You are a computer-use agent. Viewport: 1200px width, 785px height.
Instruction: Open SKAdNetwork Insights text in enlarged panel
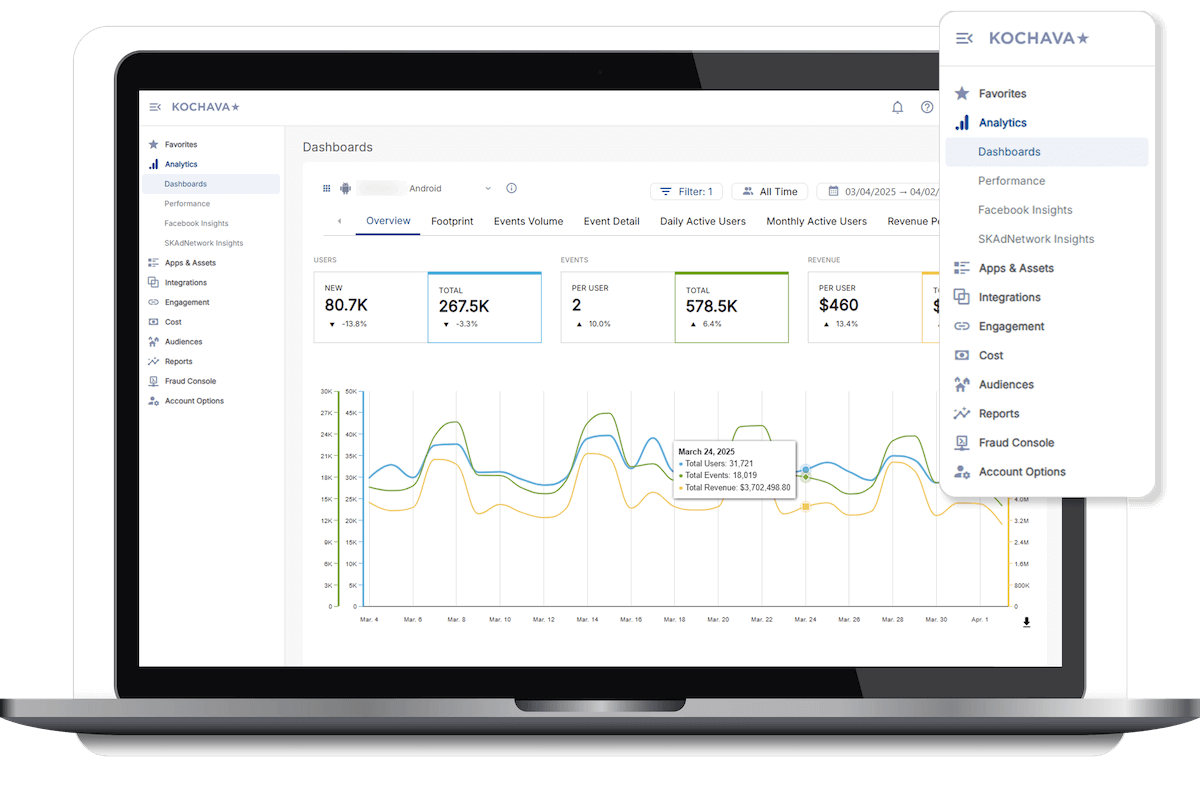tap(1036, 239)
